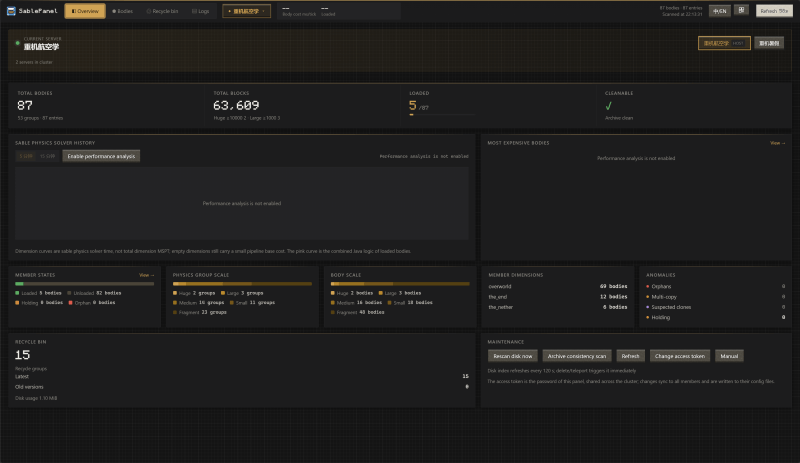Click Rescan disk now button

512,356
